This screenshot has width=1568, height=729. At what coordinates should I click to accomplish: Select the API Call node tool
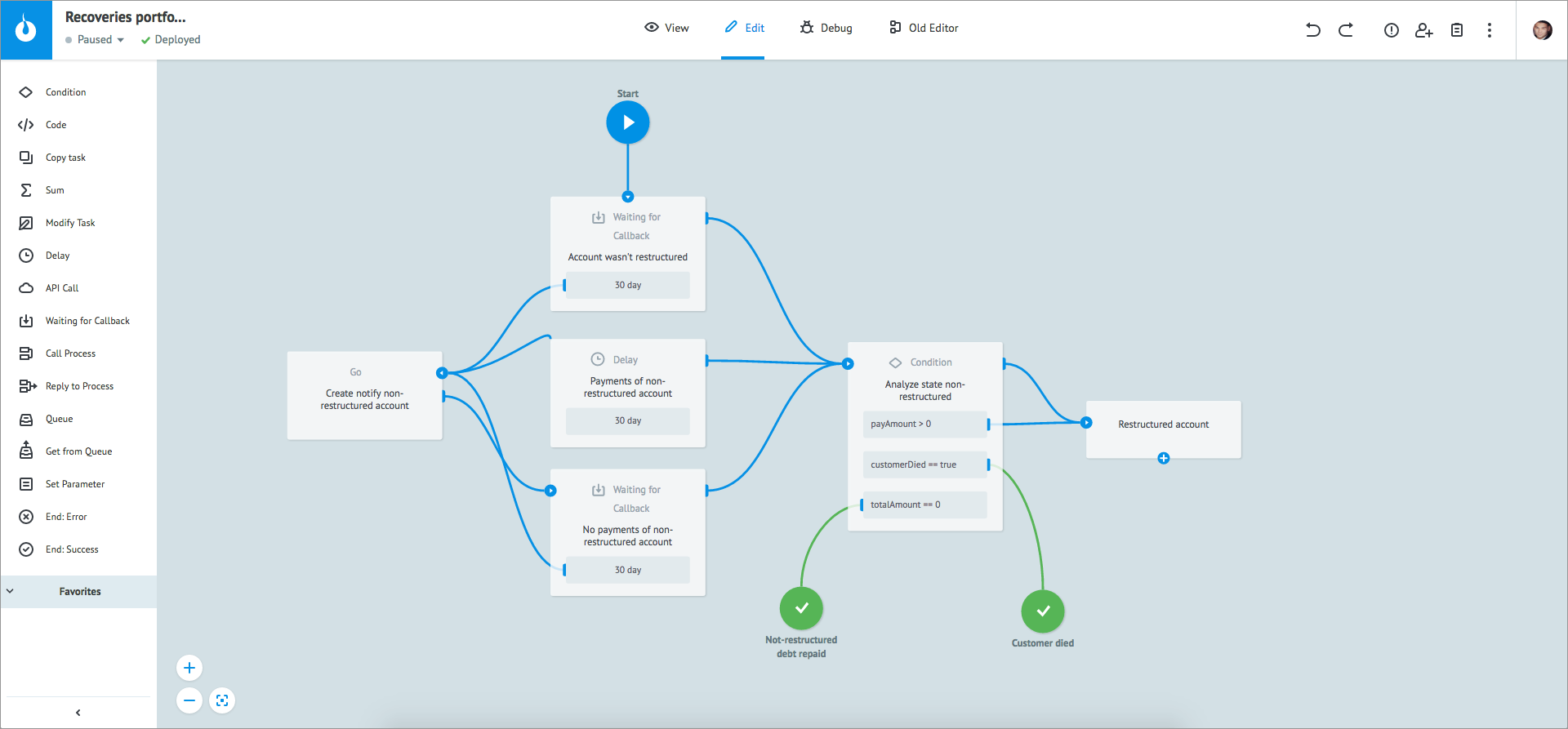(x=62, y=288)
